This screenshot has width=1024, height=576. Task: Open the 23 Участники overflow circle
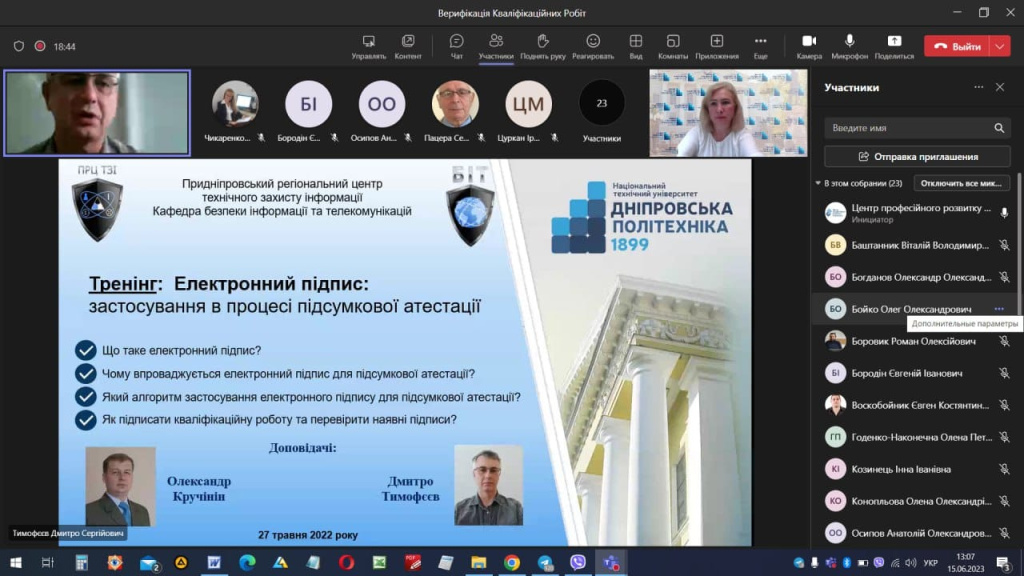click(601, 103)
